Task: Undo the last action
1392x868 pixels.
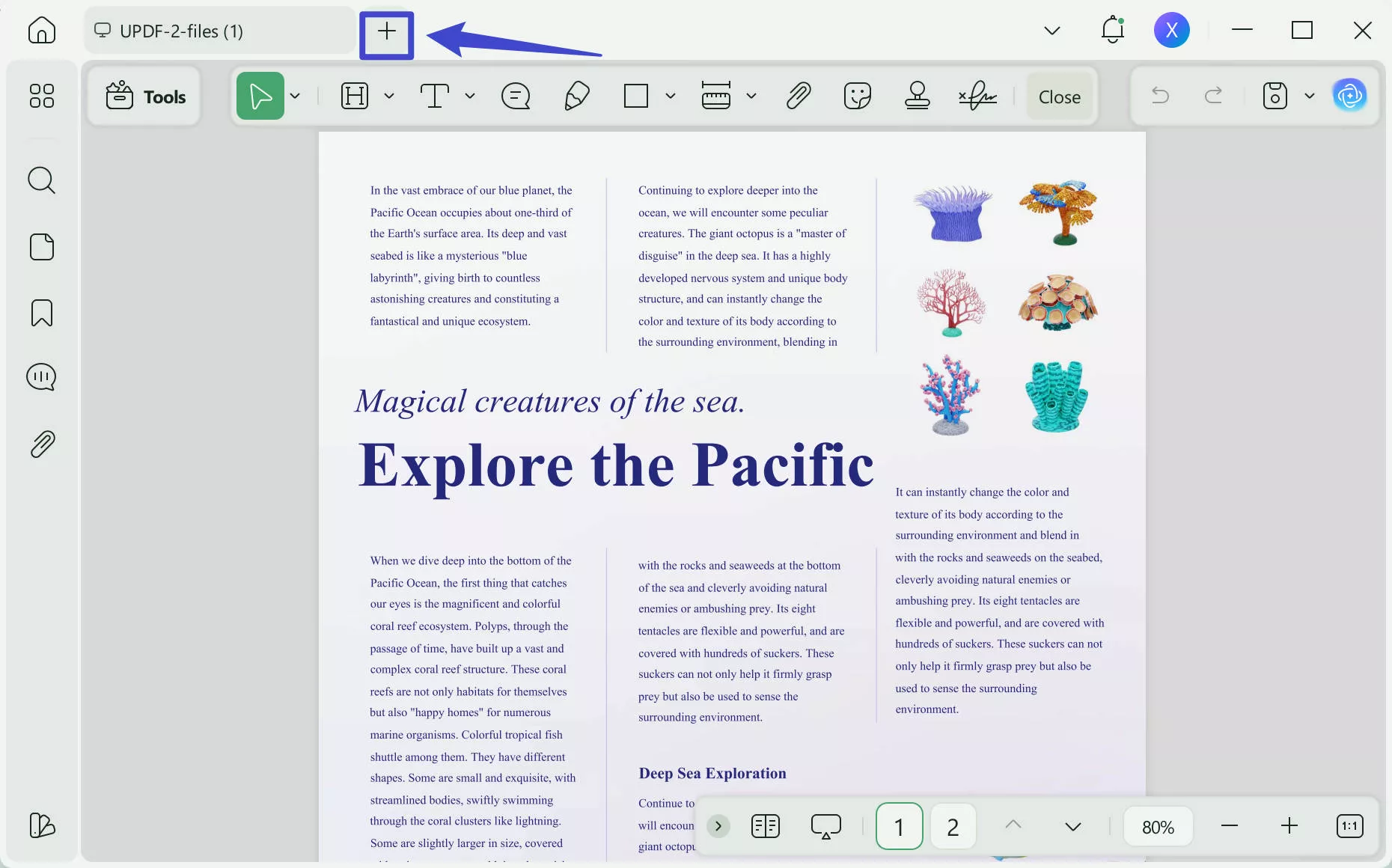Action: (1160, 96)
